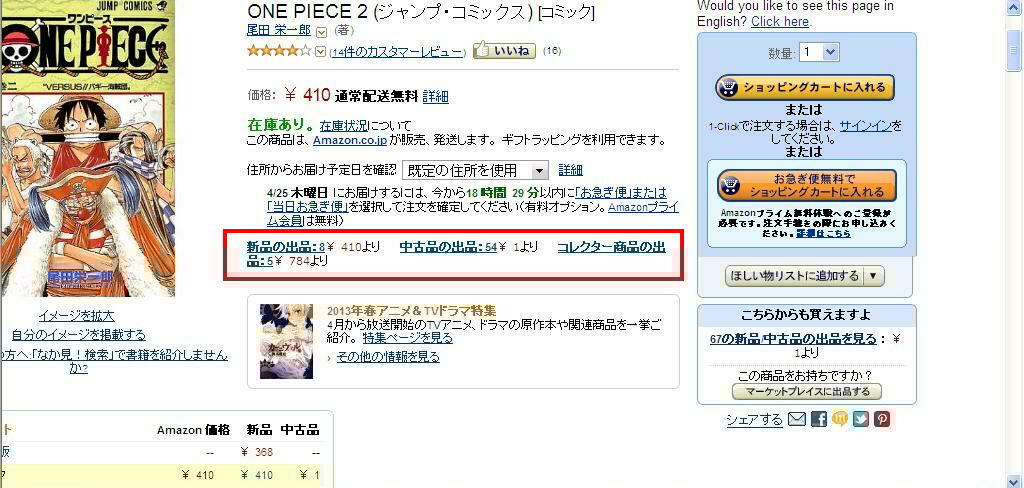Add item with ショッピングカートに入れる button

(805, 88)
